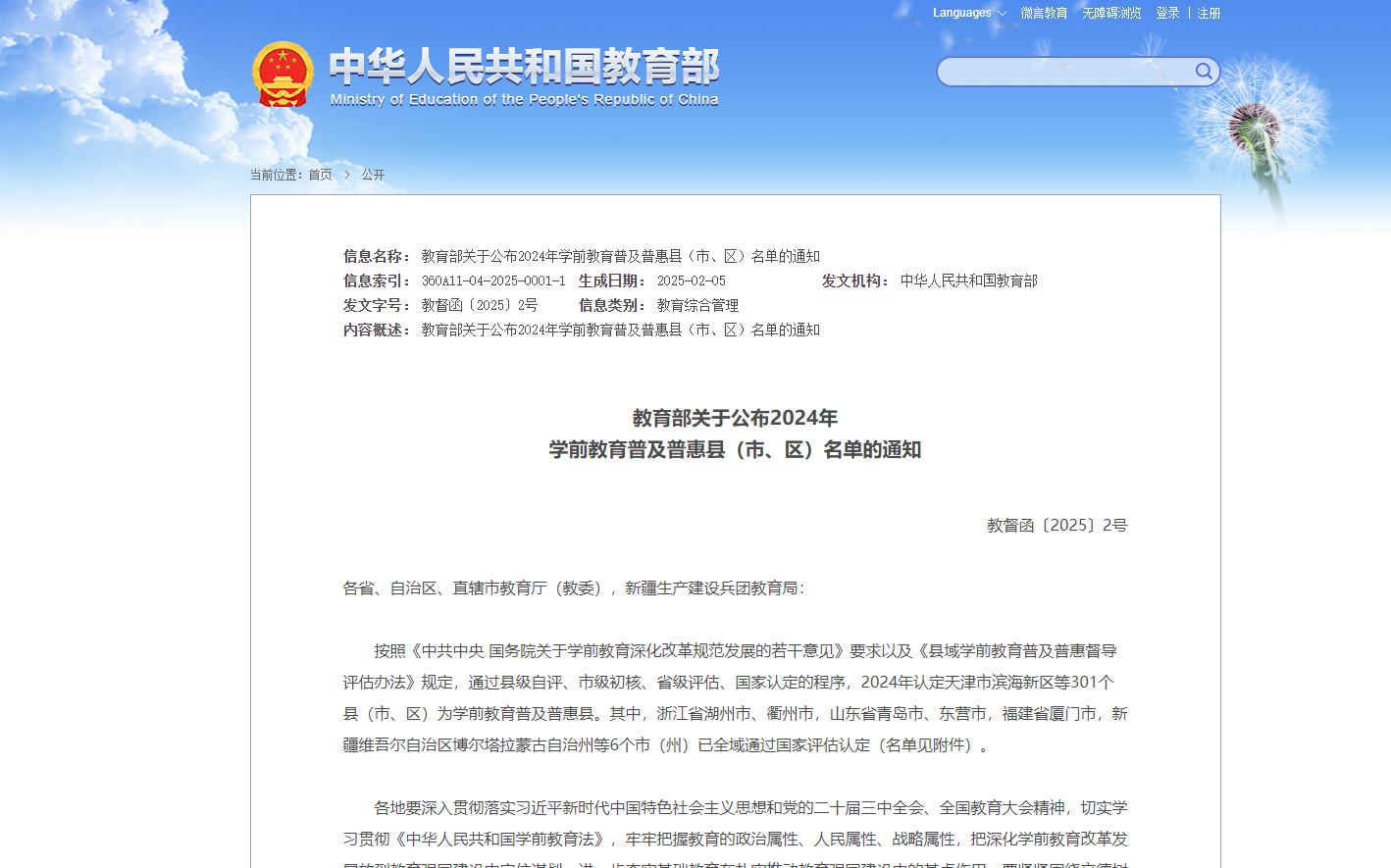Click the 信息类别 value 教育综合管理

tap(697, 306)
